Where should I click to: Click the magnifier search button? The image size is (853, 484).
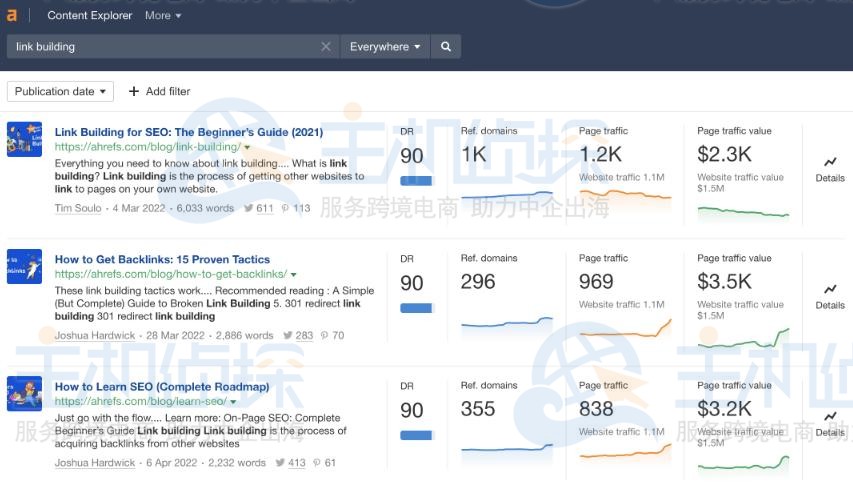[x=446, y=46]
